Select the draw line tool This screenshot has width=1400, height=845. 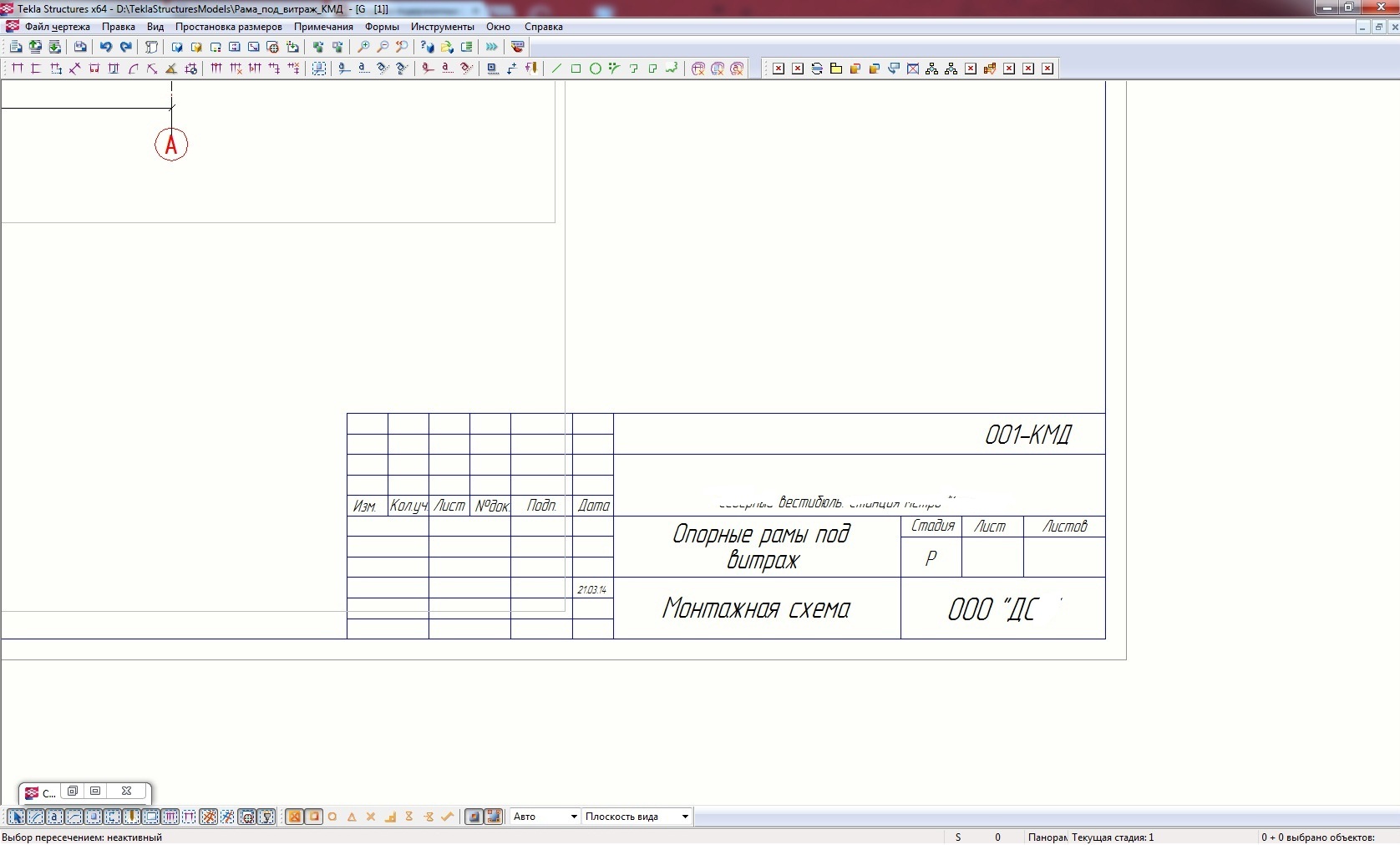[x=556, y=69]
